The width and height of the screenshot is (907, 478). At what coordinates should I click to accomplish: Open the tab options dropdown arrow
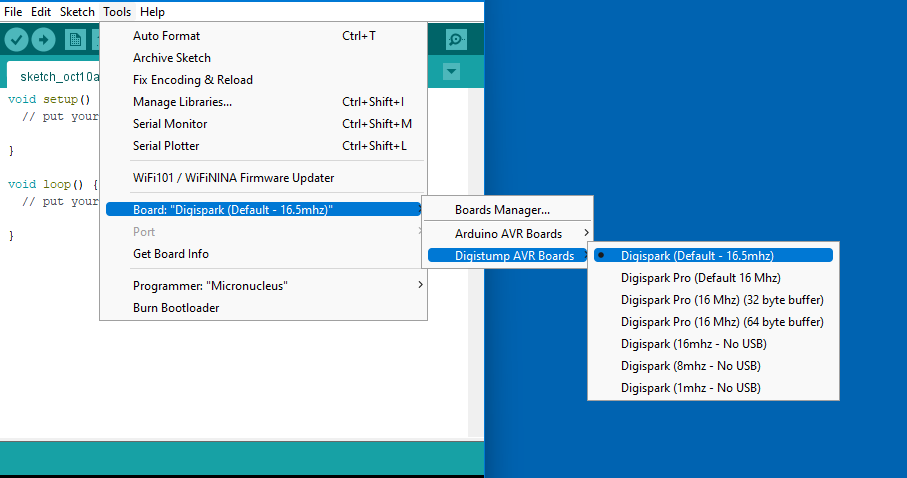point(451,72)
